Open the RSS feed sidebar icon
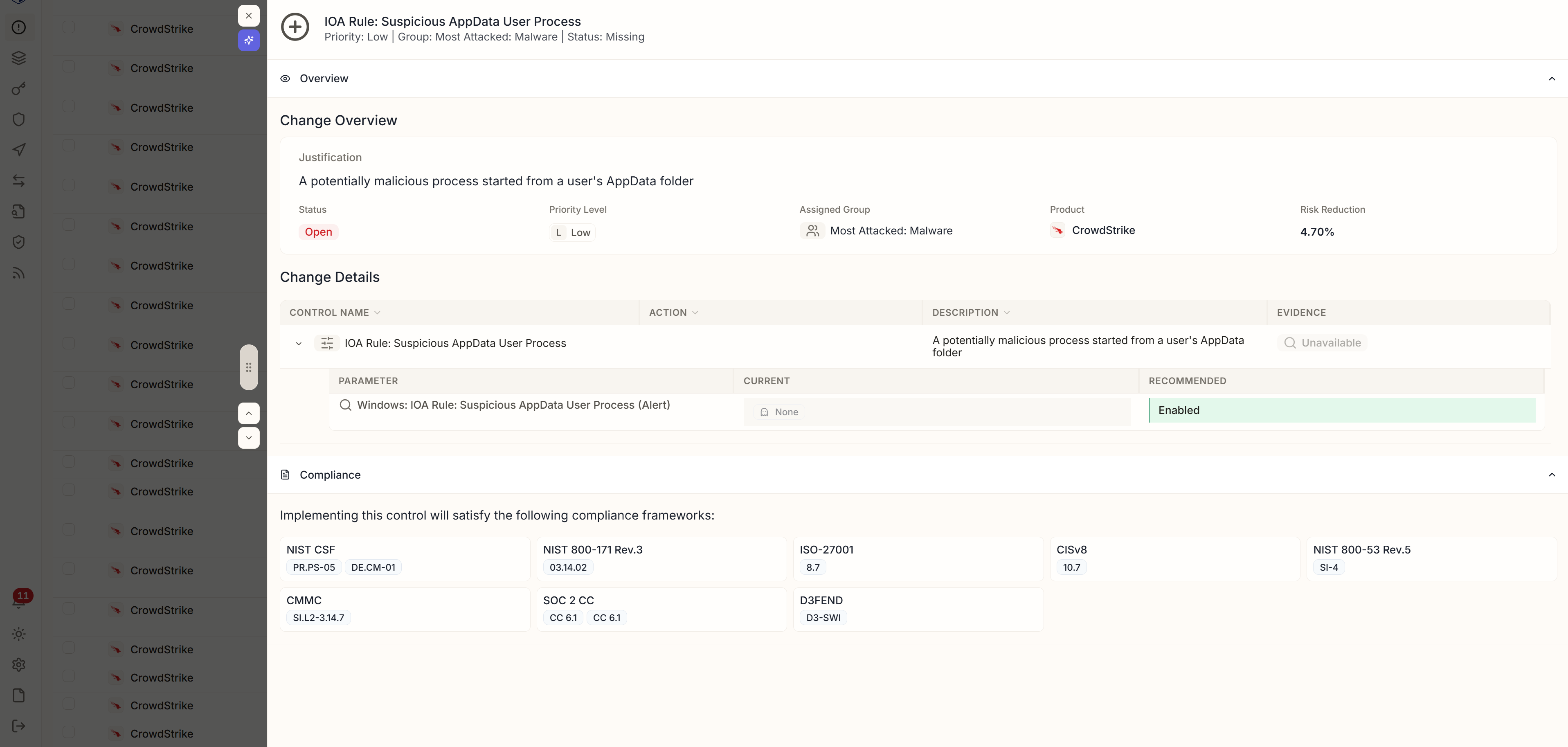Screen dimensions: 1568x747 [x=19, y=273]
